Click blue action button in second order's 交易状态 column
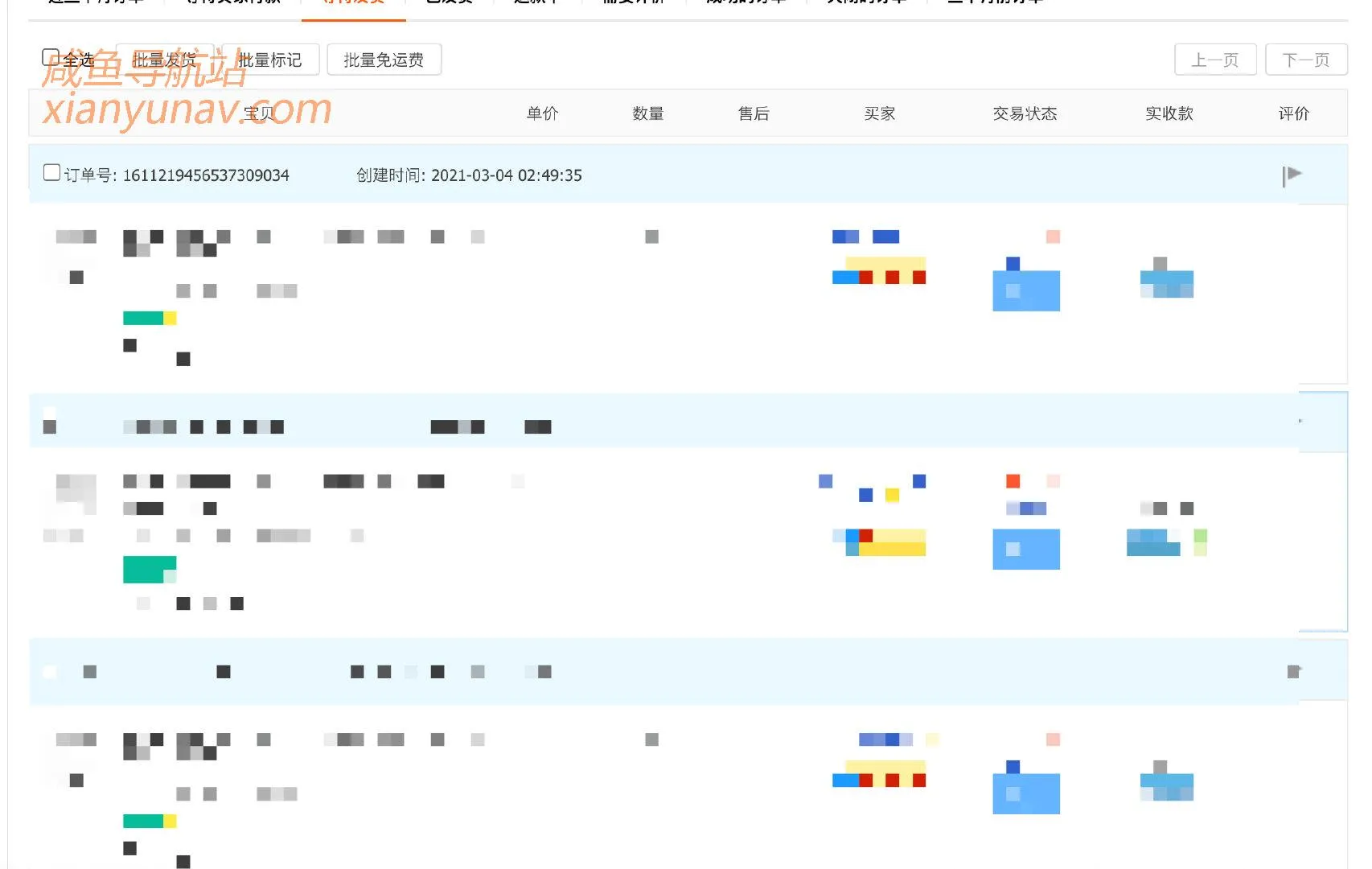The image size is (1372, 869). click(1025, 549)
